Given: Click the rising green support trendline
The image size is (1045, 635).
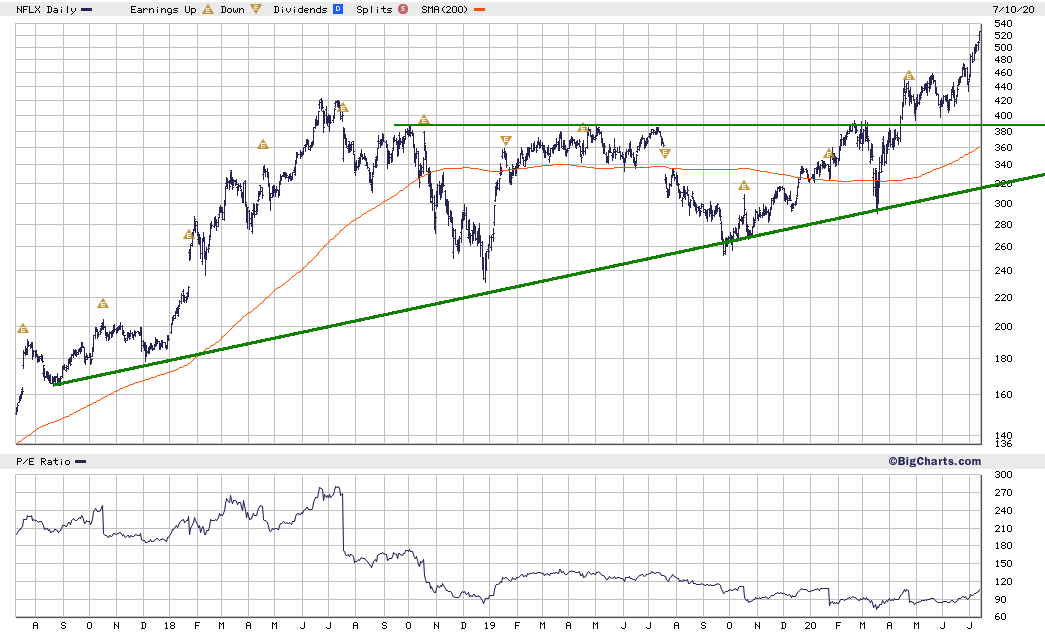Looking at the screenshot, I should point(549,279).
